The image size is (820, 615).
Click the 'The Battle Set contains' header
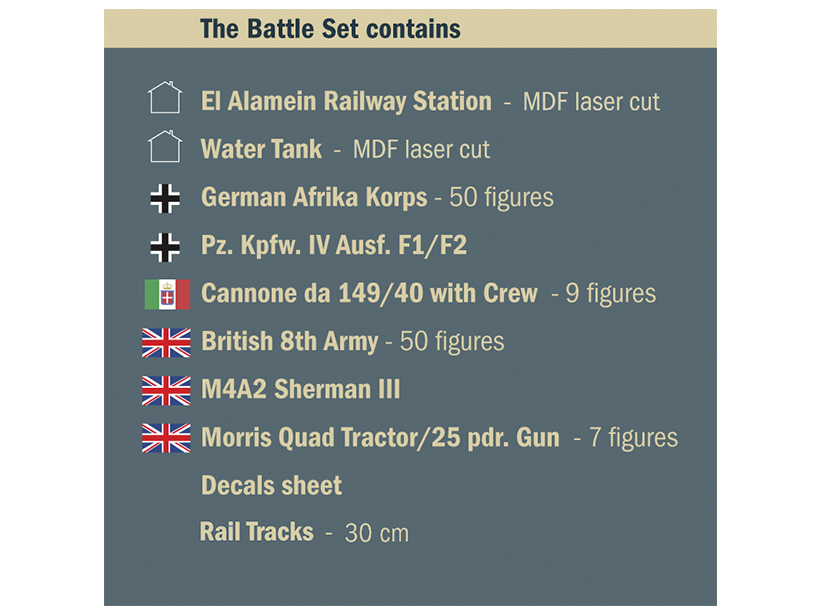click(330, 29)
